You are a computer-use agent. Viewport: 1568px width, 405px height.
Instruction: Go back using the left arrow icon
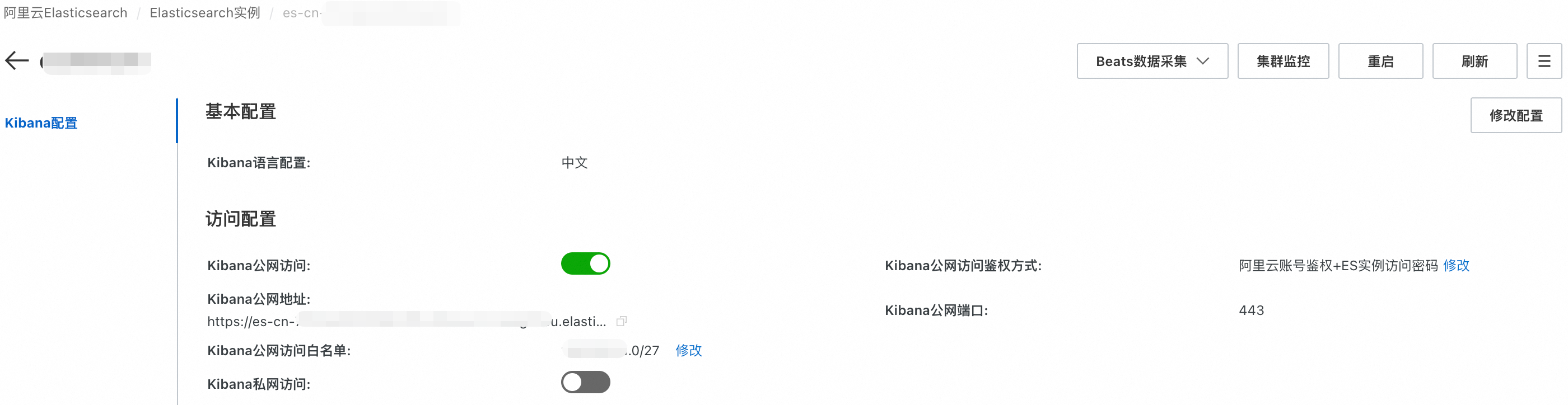pos(17,61)
